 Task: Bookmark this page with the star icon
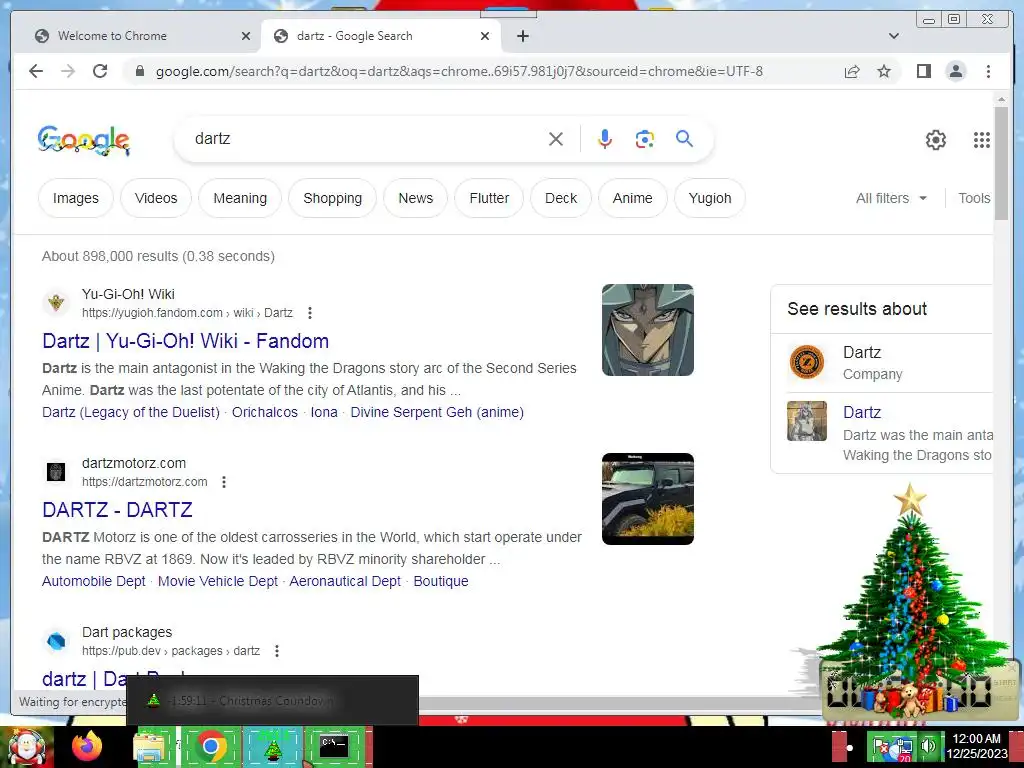(x=884, y=71)
